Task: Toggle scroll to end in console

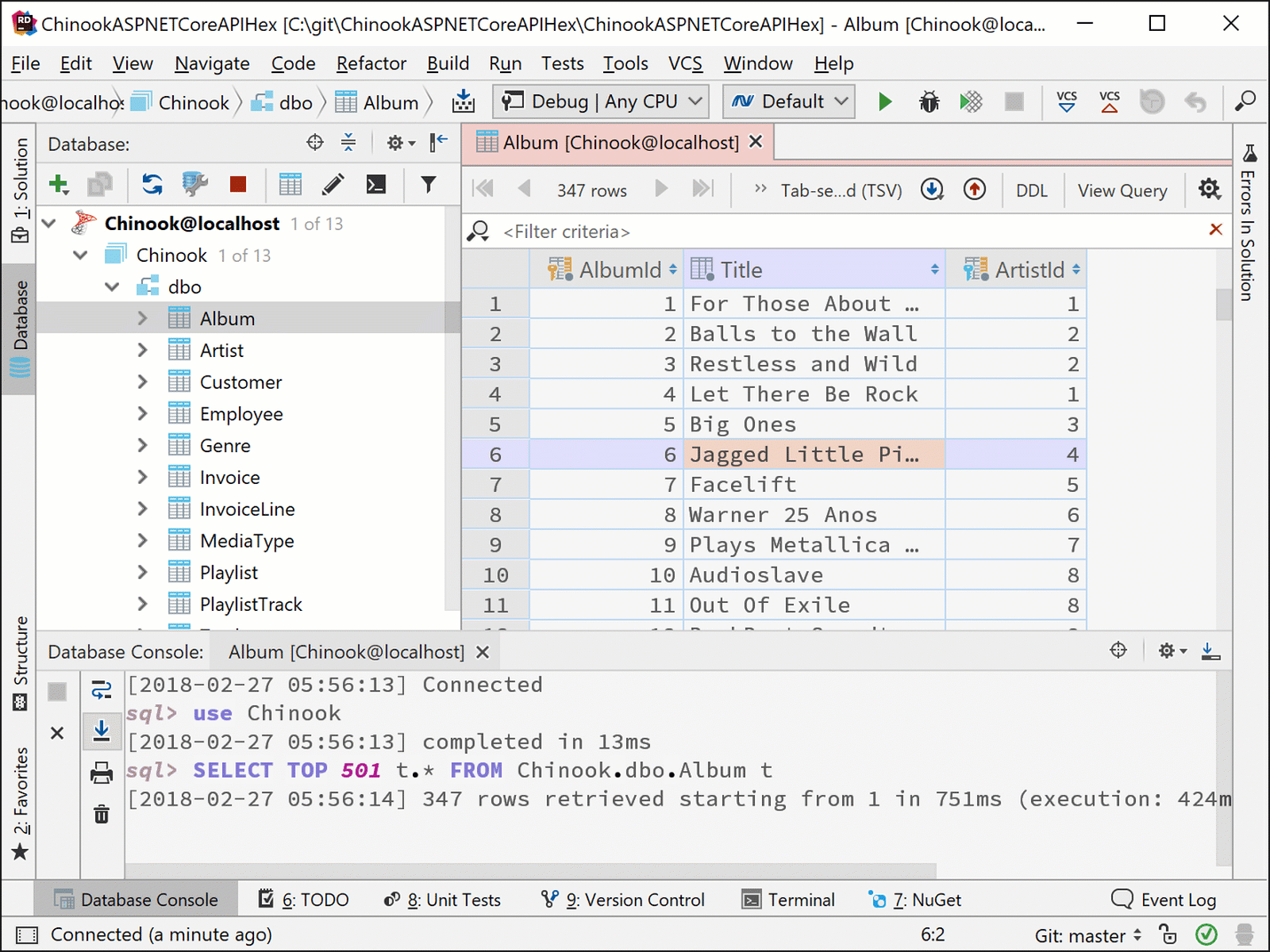Action: coord(102,731)
